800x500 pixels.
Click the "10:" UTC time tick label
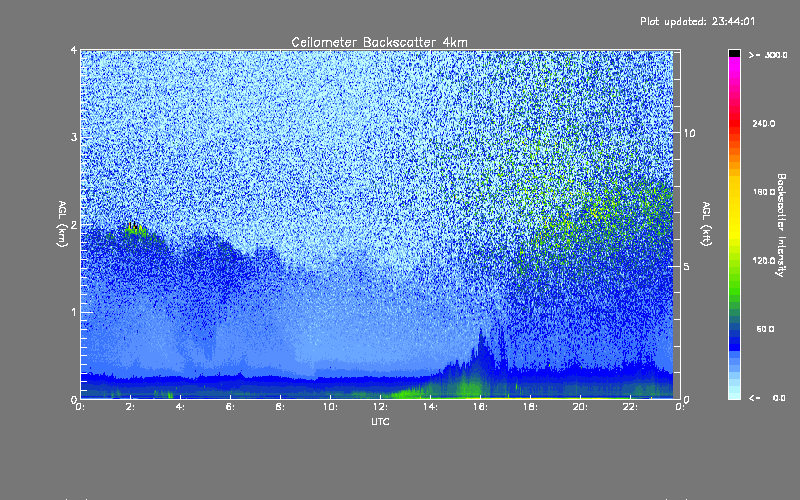(330, 407)
